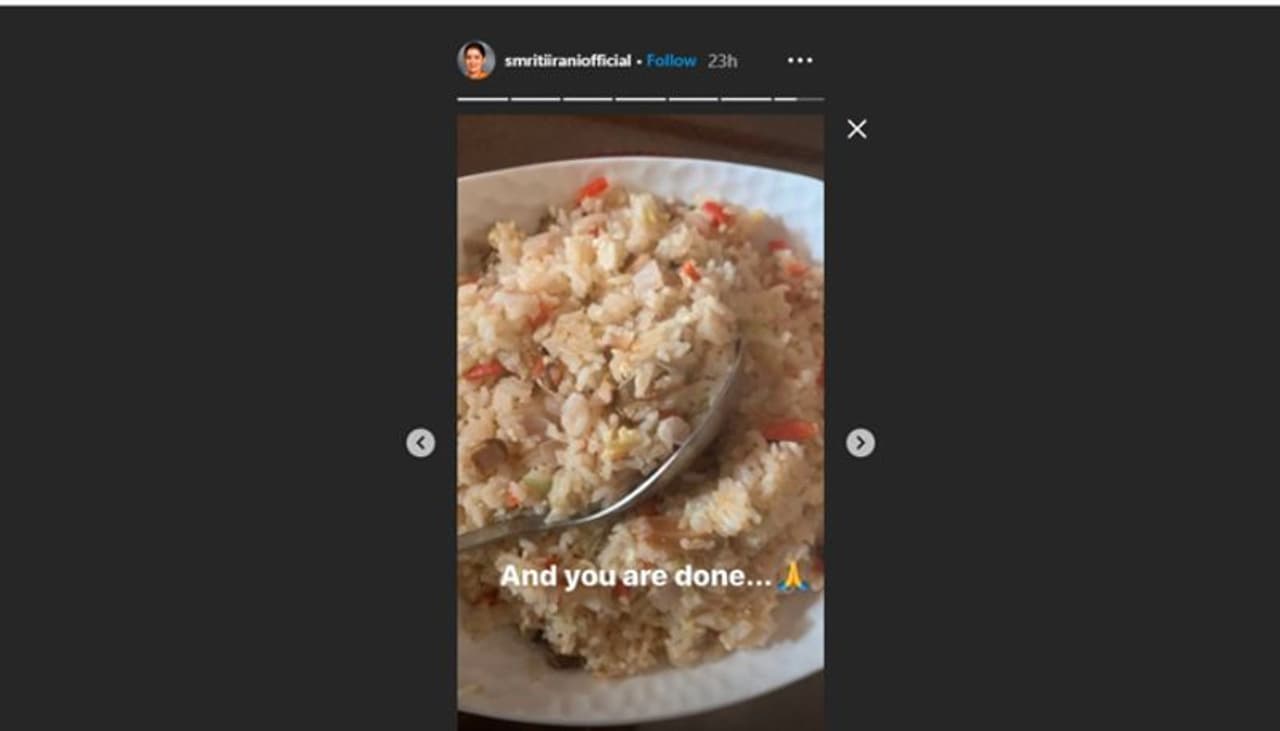Click the 'And you are done...' caption text
1280x731 pixels.
pos(636,577)
